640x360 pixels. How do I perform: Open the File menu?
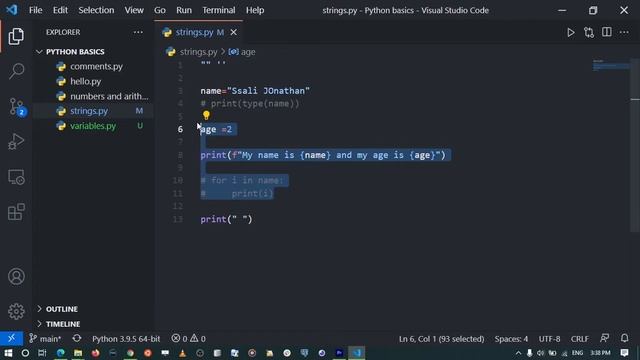point(36,10)
